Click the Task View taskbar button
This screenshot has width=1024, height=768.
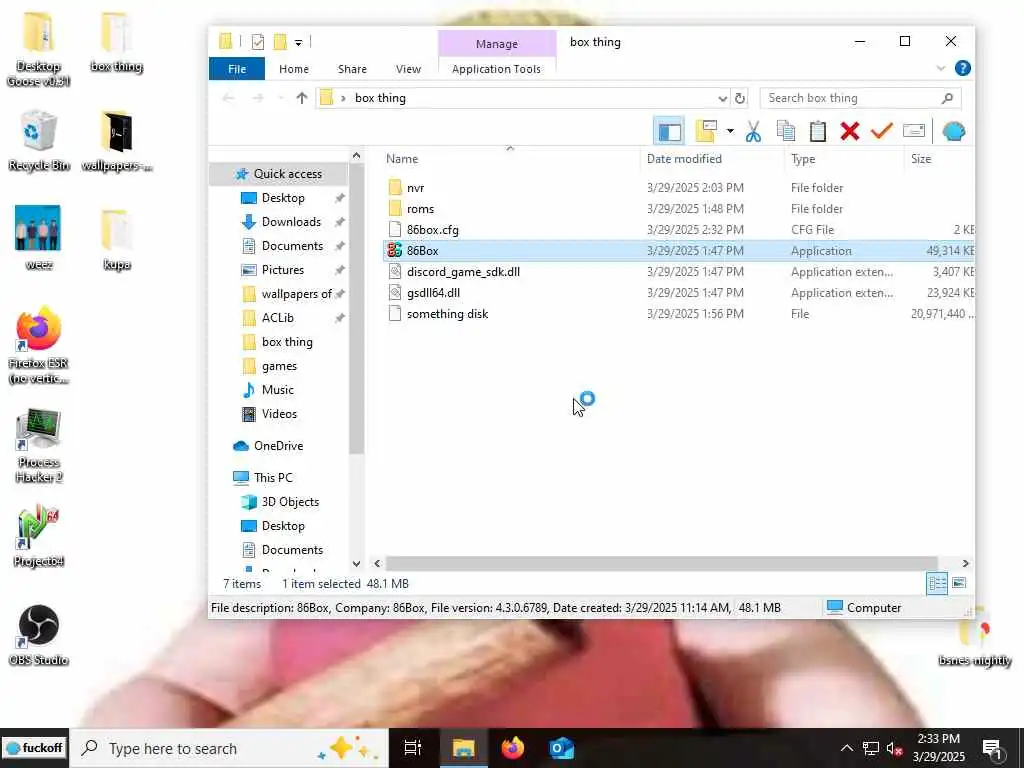point(413,748)
